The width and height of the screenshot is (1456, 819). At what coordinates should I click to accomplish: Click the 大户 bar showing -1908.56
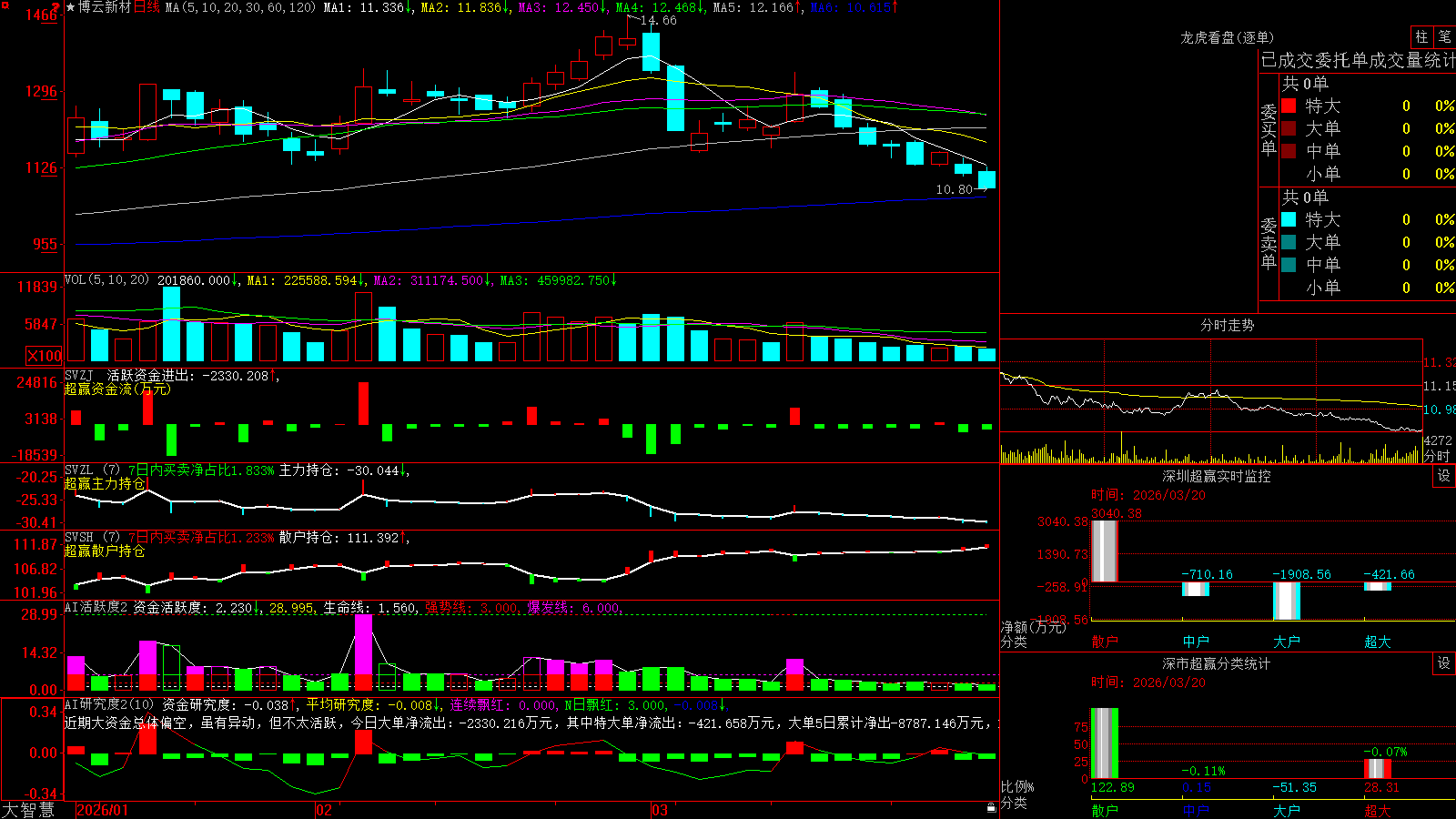pos(1287,601)
